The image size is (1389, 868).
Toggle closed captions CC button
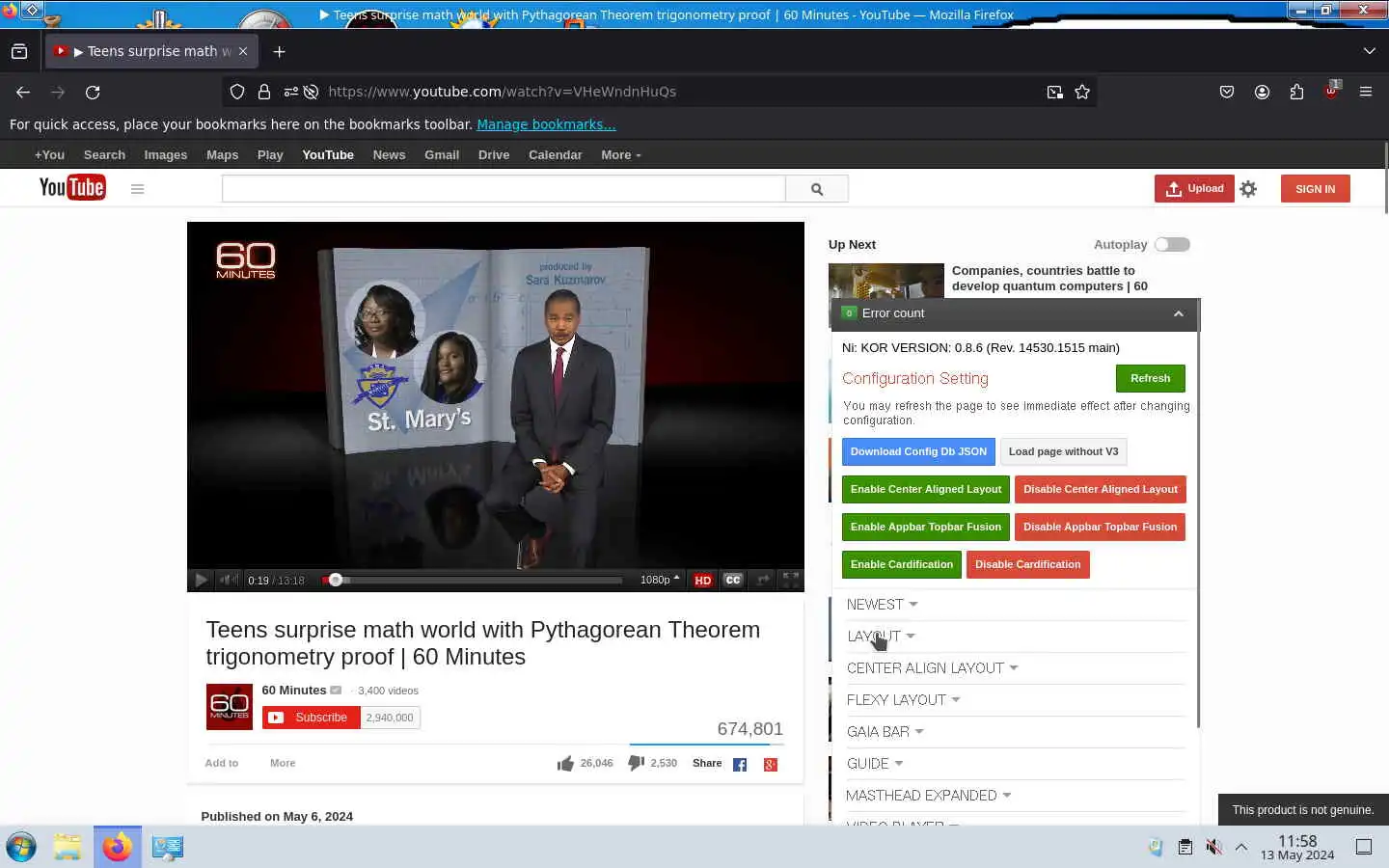(x=733, y=580)
